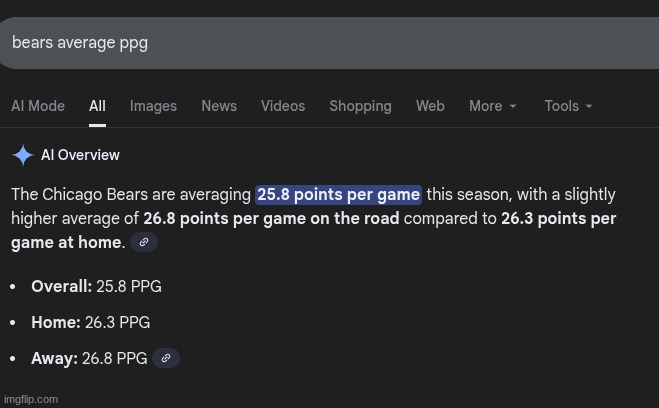Viewport: 659px width, 408px height.
Task: Click bold "26.8 points per game on the road"
Action: pyautogui.click(x=271, y=218)
